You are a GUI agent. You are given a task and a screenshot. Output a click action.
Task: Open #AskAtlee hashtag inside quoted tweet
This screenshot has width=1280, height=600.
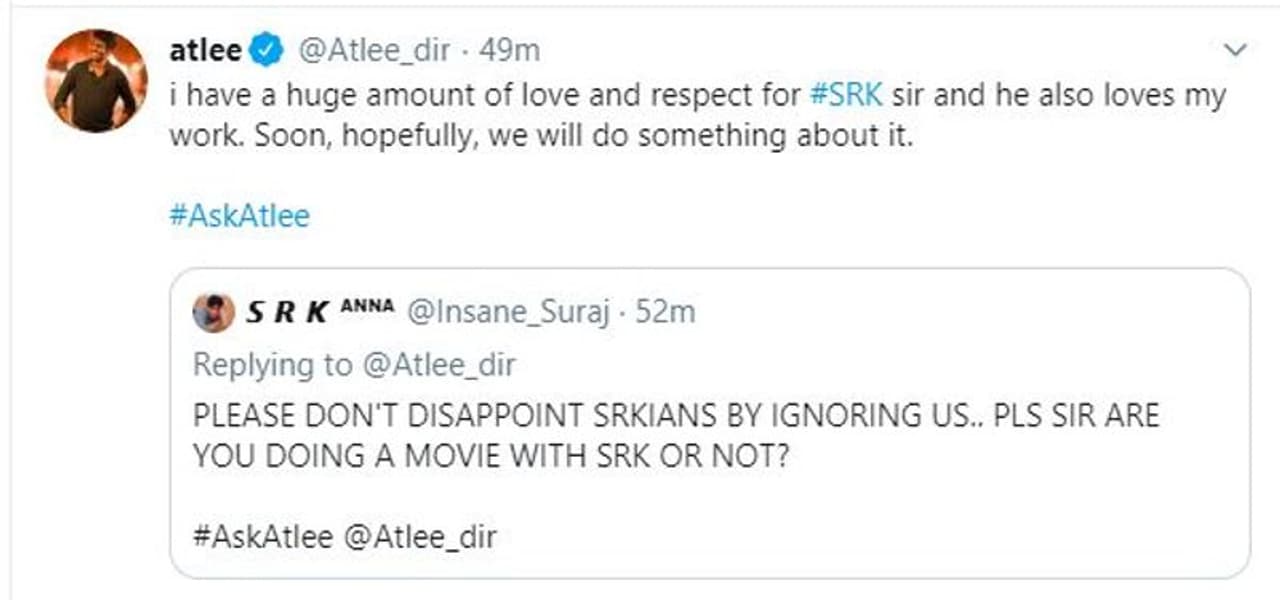click(x=262, y=537)
